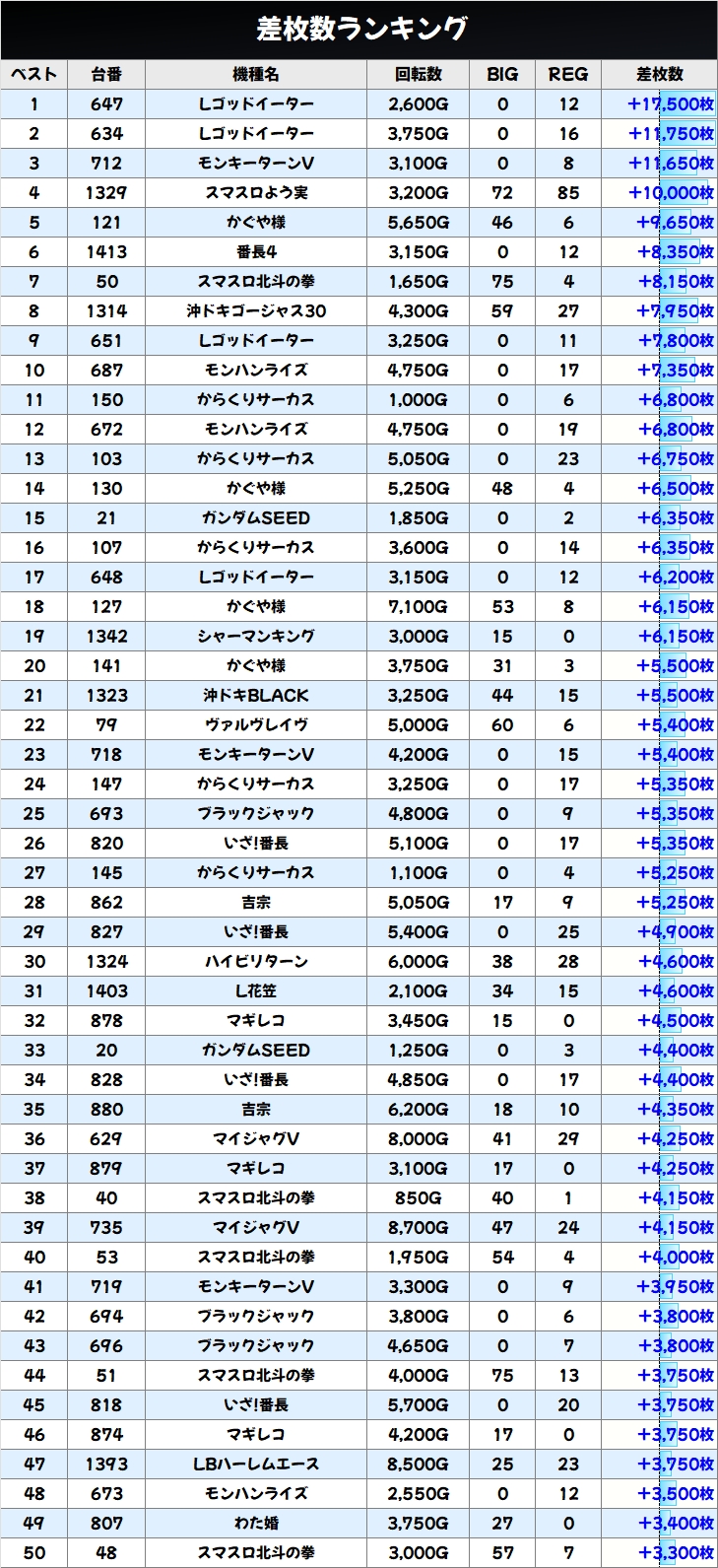The width and height of the screenshot is (718, 1568).
Task: Click the 850G rotation count
Action: point(419,1197)
